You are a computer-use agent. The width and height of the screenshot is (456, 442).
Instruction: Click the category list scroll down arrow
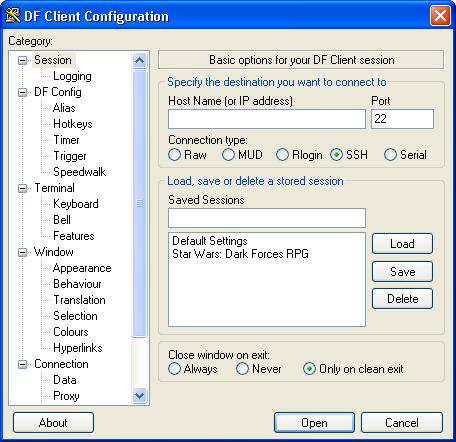[139, 396]
